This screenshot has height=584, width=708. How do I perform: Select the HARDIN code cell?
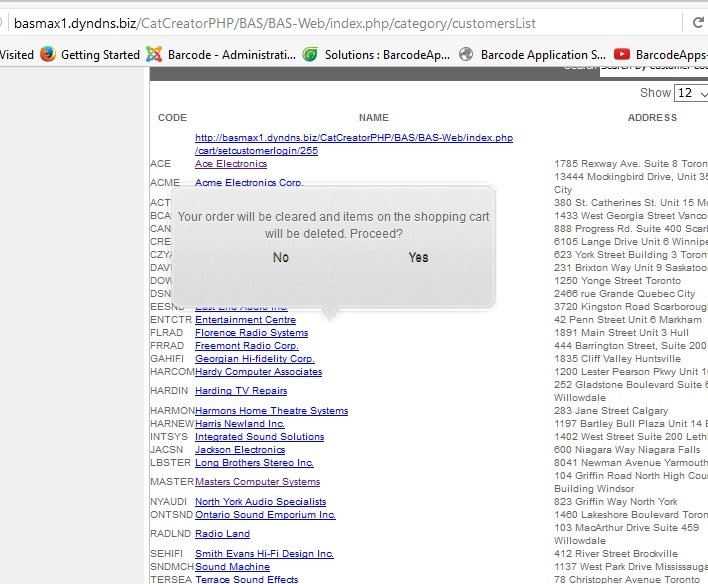[169, 391]
